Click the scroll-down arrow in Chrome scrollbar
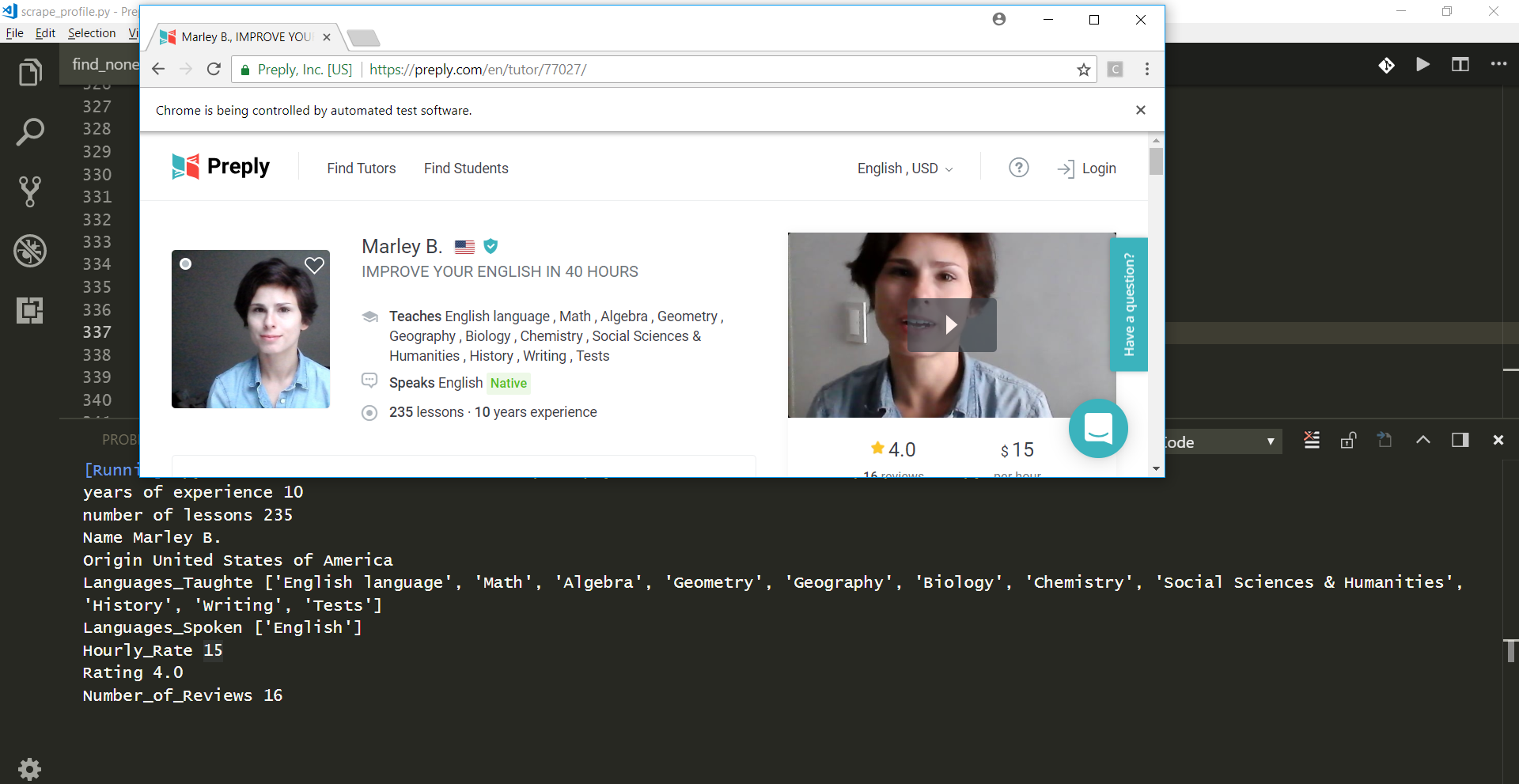Image resolution: width=1519 pixels, height=784 pixels. (1156, 469)
